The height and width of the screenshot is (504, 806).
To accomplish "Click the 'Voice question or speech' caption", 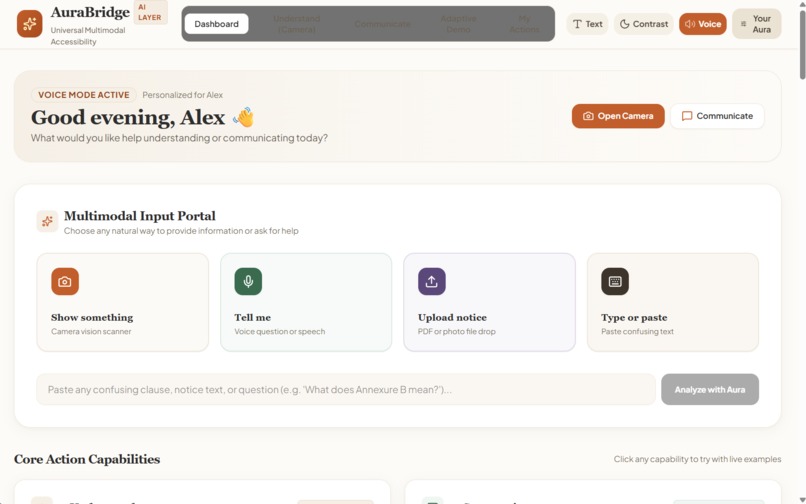I will [280, 332].
